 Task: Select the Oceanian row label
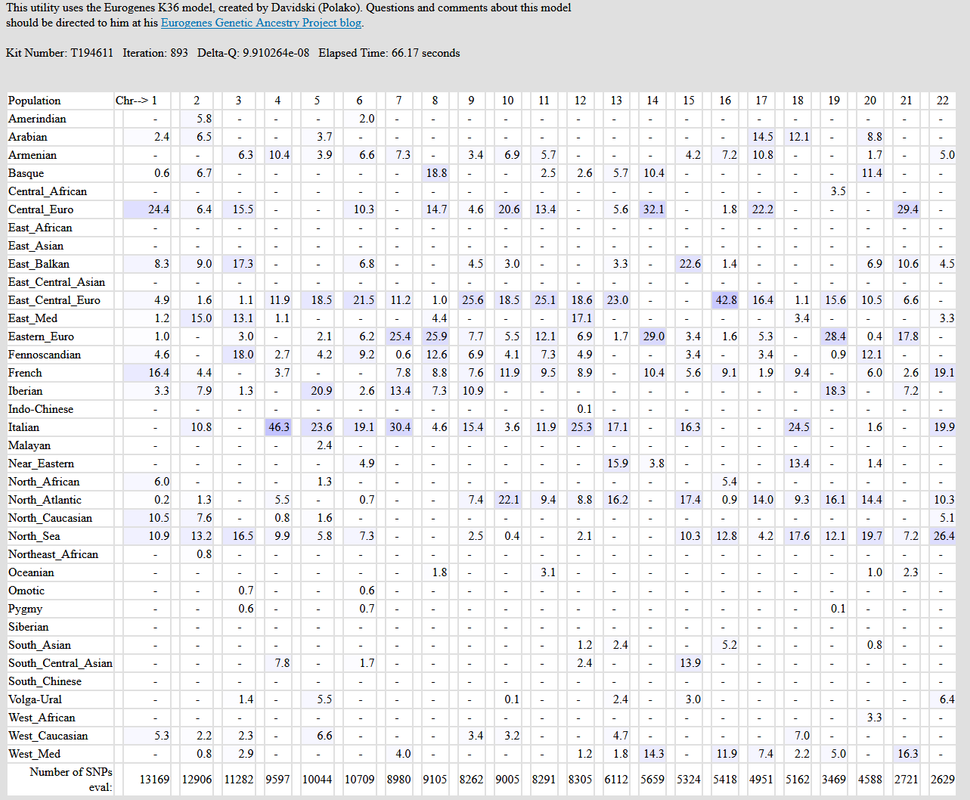tap(31, 572)
